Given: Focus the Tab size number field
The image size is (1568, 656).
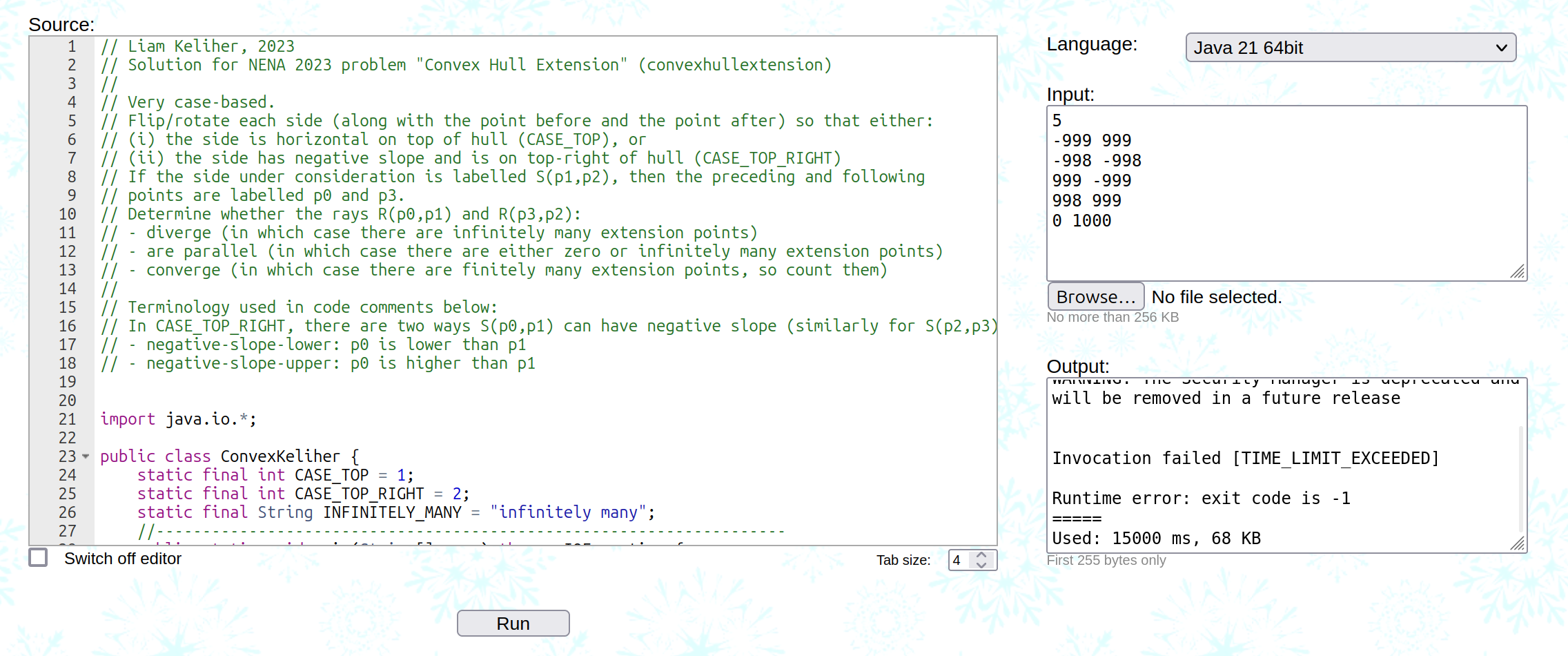Looking at the screenshot, I should click(x=959, y=560).
